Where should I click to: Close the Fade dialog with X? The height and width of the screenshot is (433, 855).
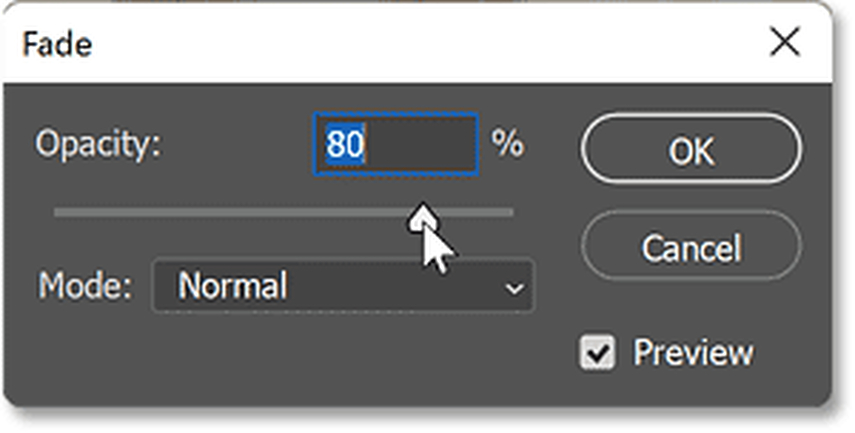tap(785, 43)
